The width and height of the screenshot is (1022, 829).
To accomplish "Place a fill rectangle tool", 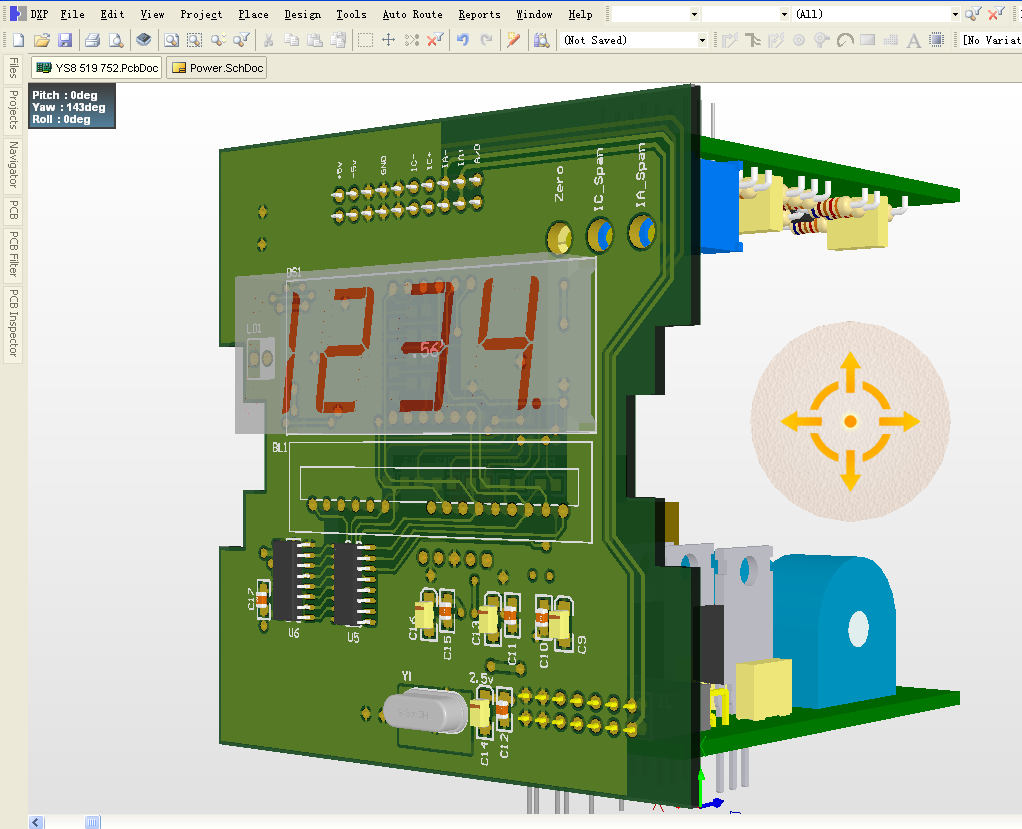I will click(x=868, y=40).
